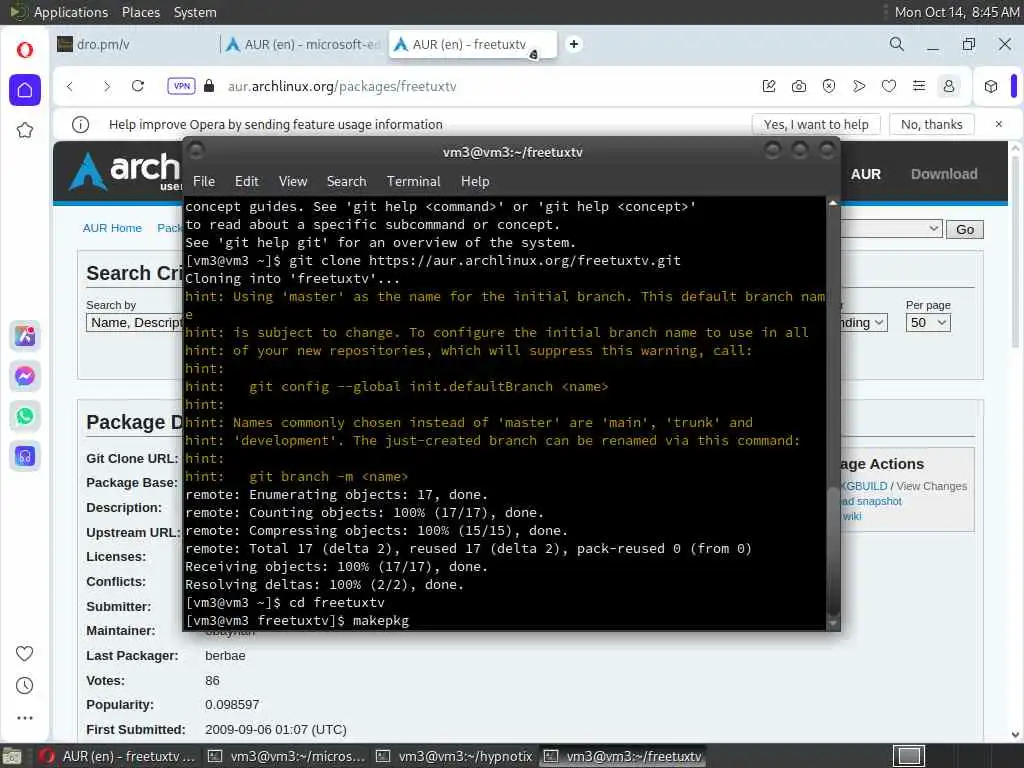This screenshot has width=1024, height=768.
Task: Click Last Packager berbae text
Action: 225,656
